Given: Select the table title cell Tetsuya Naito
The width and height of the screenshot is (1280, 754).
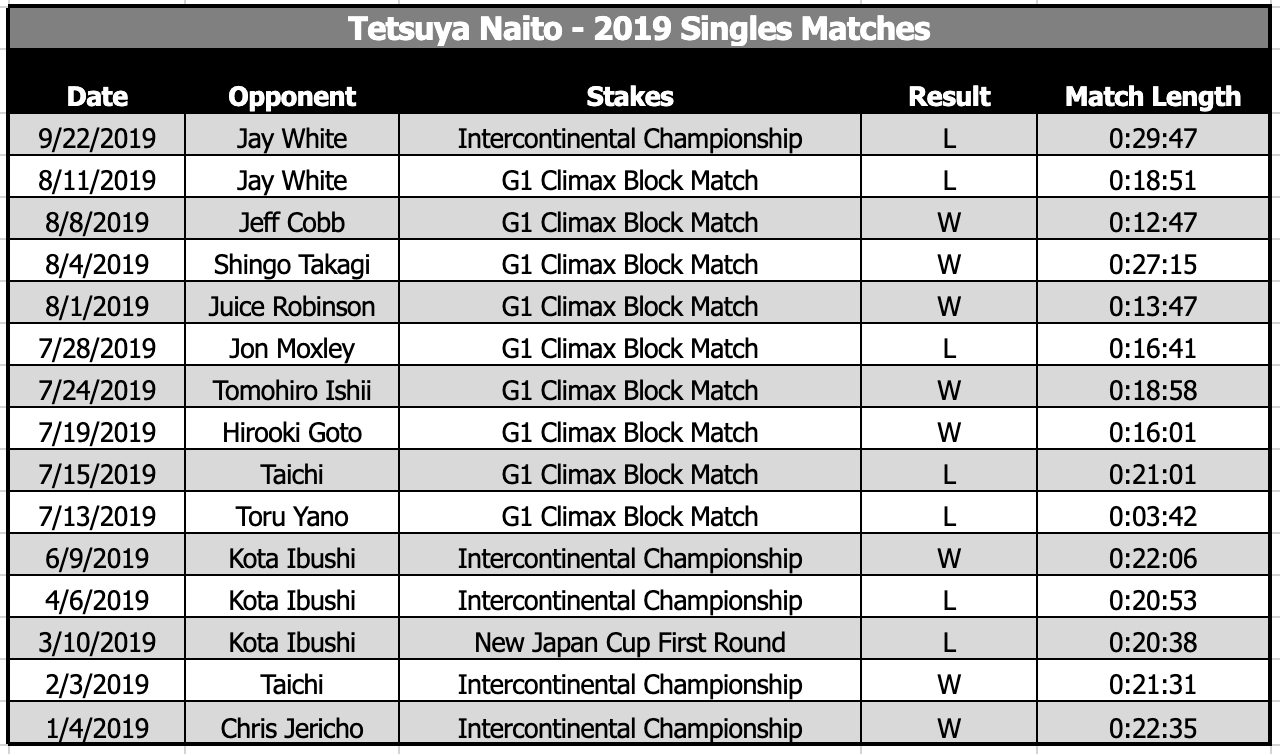Looking at the screenshot, I should [640, 28].
